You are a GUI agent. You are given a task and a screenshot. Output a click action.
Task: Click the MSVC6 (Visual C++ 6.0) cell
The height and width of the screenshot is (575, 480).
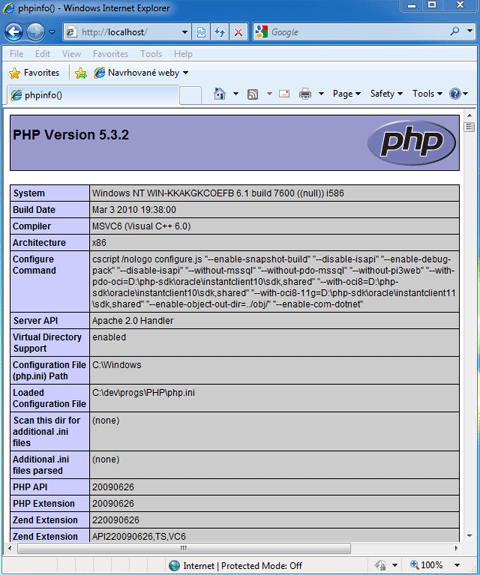(141, 226)
